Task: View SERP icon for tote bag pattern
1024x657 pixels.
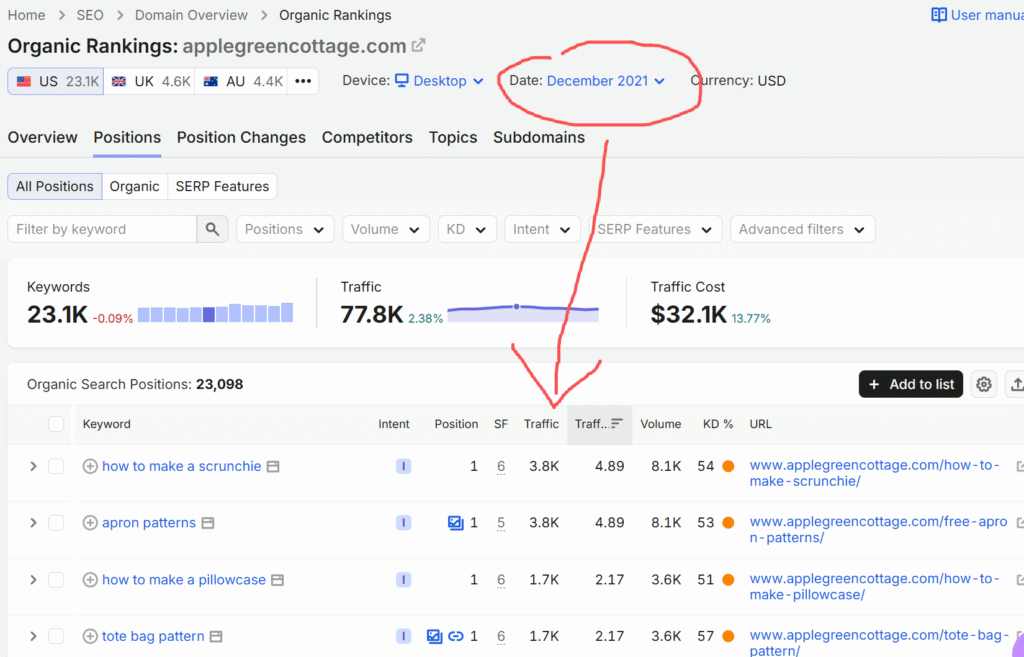Action: (x=216, y=636)
